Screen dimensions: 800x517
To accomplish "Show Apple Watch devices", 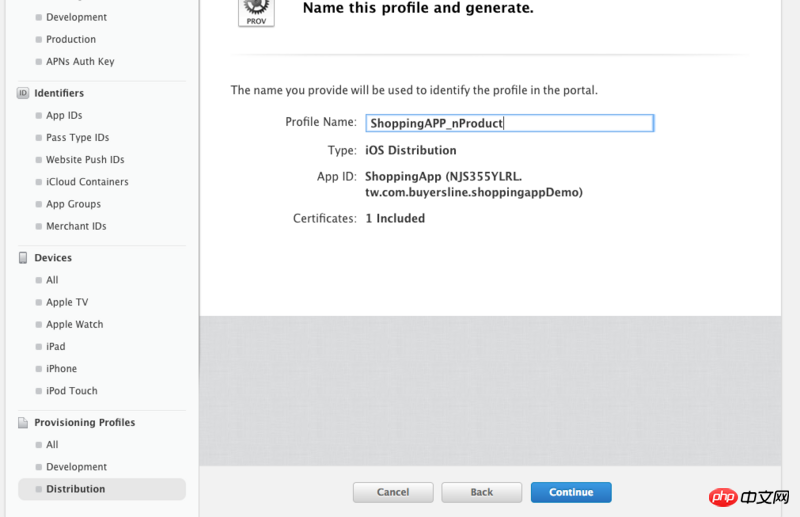I will (x=74, y=324).
